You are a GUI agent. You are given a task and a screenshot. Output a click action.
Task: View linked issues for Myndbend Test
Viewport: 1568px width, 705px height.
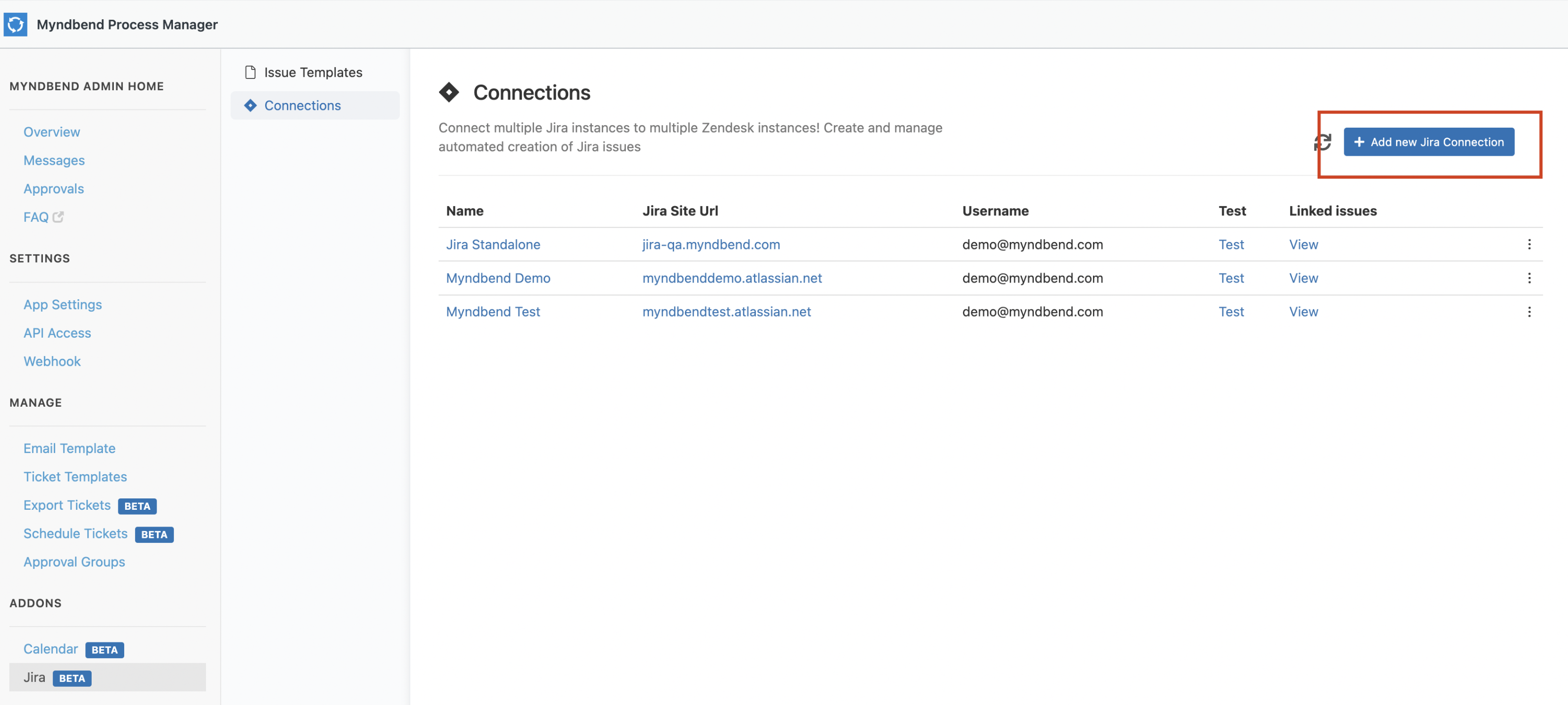pos(1303,312)
